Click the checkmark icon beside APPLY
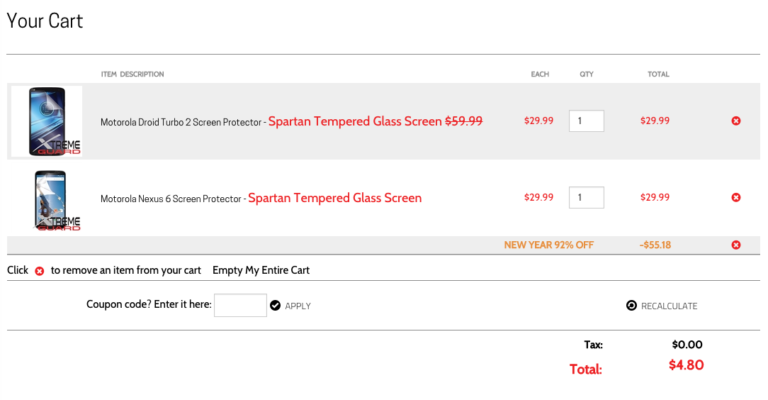The image size is (768, 400). (x=275, y=305)
